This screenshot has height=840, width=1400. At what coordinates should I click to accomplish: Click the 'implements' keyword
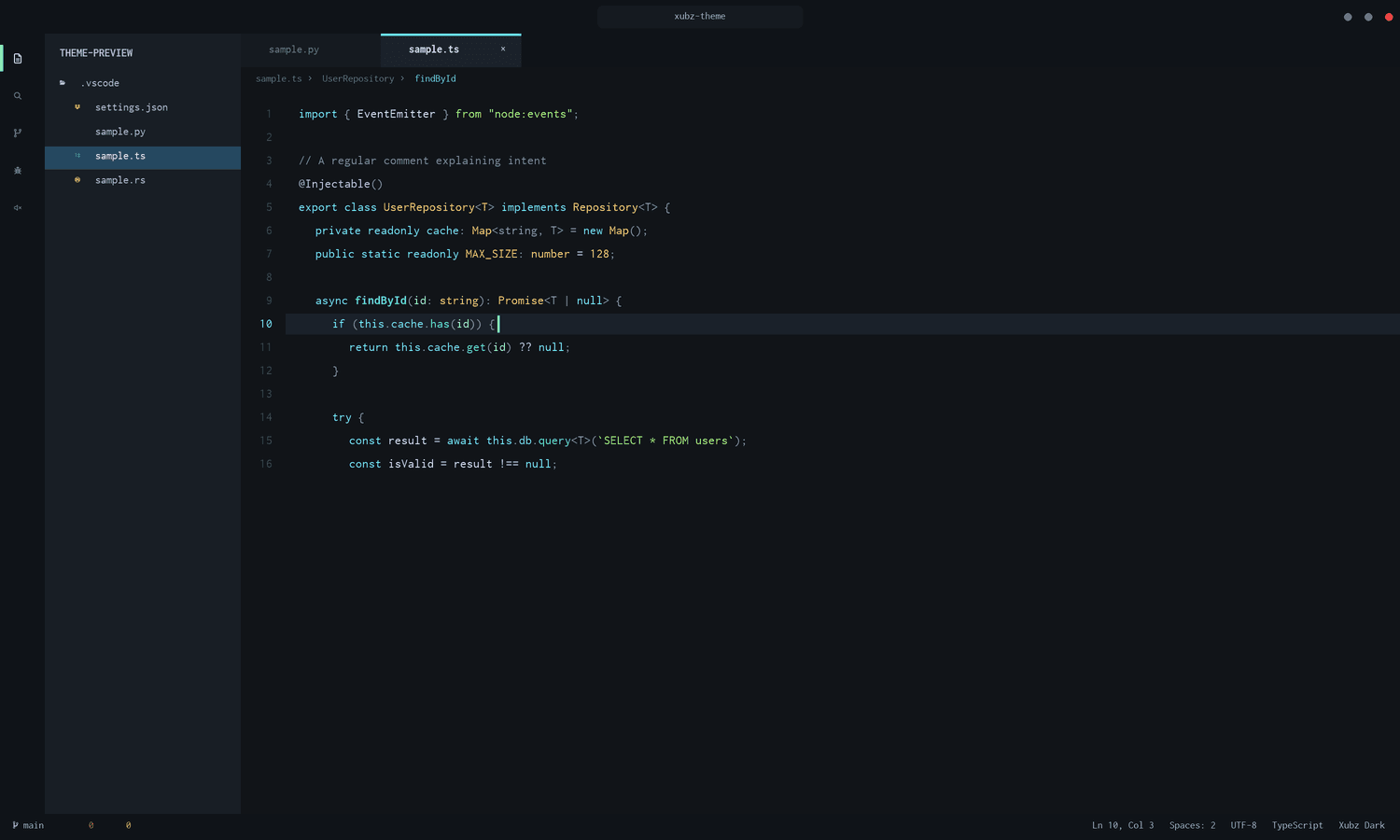pos(533,207)
